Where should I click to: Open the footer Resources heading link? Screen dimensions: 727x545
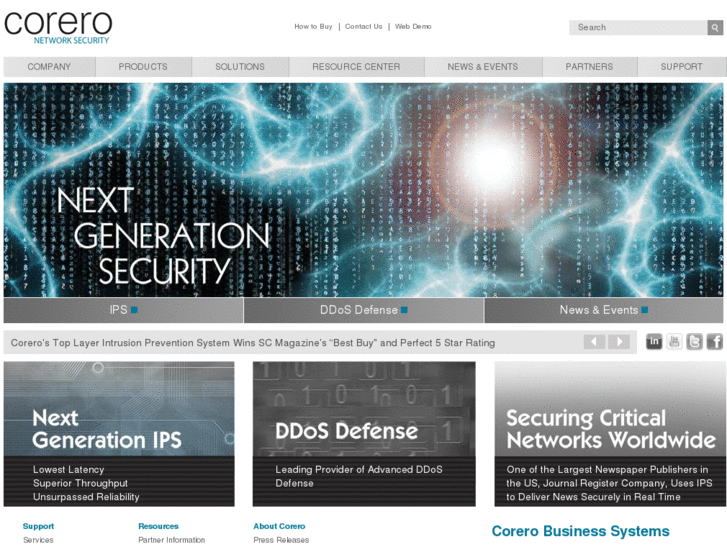click(x=158, y=526)
